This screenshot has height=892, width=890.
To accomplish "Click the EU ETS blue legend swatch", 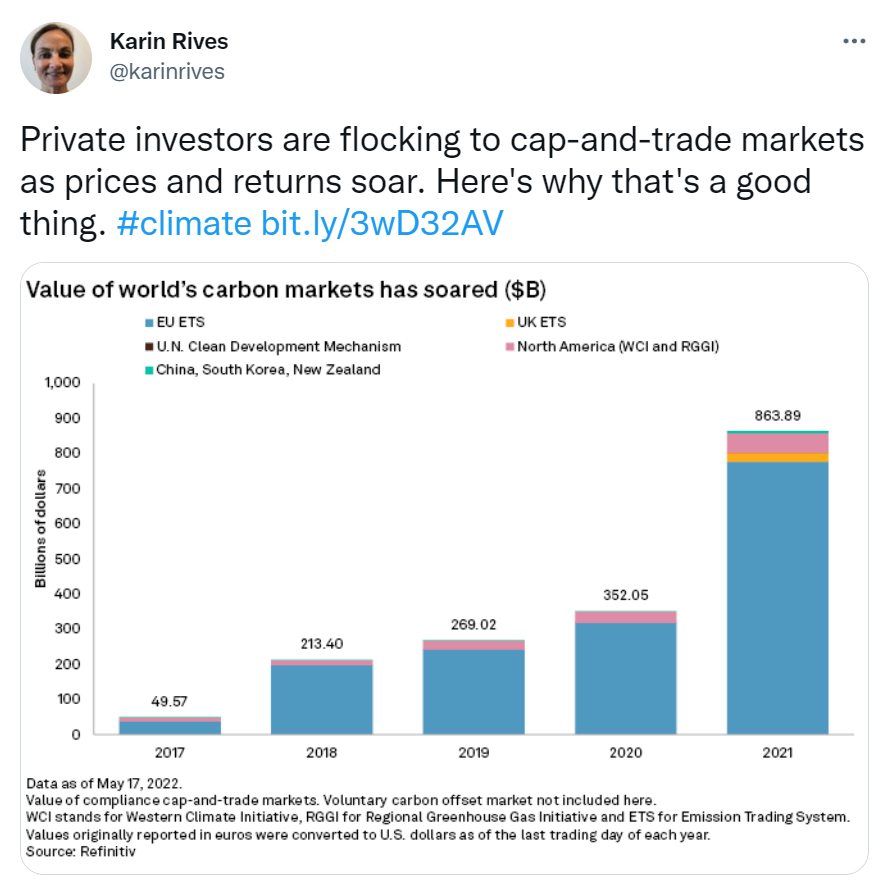I will coord(150,324).
